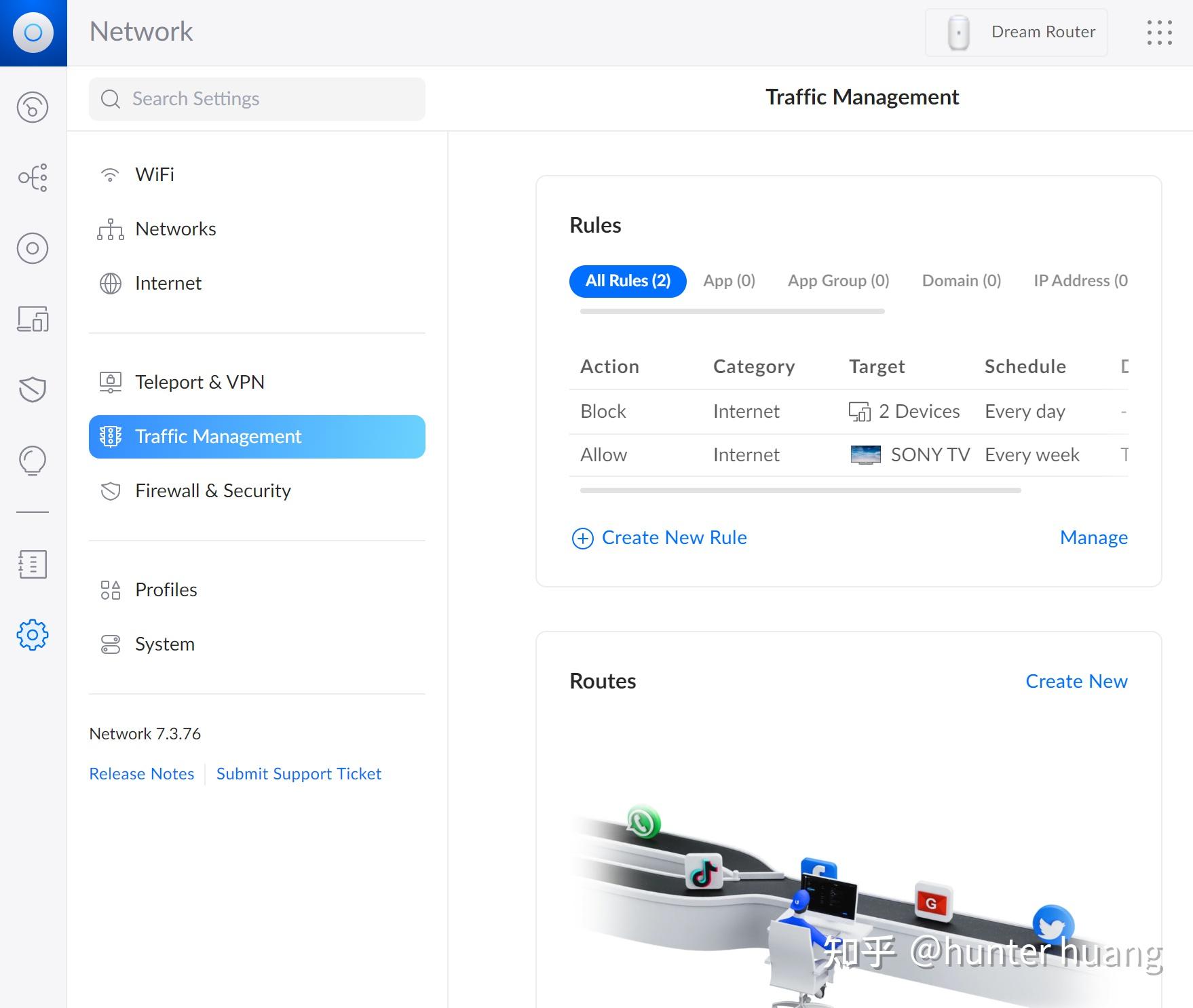Screen dimensions: 1193x1008
Task: Click the rules table horizontal scrollbar
Action: 801,490
